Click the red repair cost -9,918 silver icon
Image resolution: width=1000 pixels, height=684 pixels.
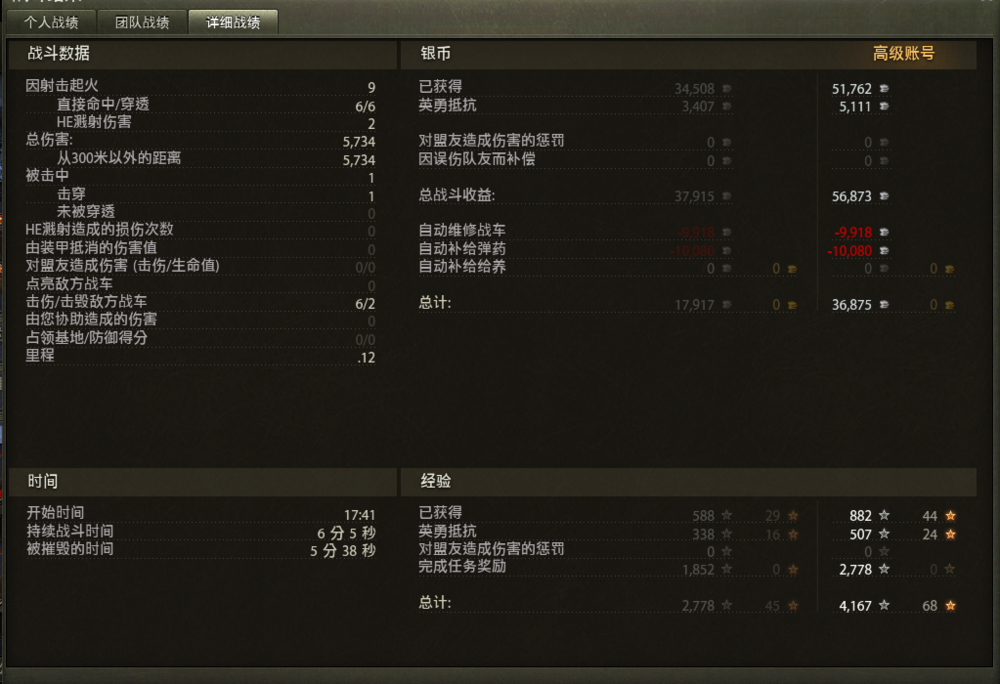tap(884, 232)
